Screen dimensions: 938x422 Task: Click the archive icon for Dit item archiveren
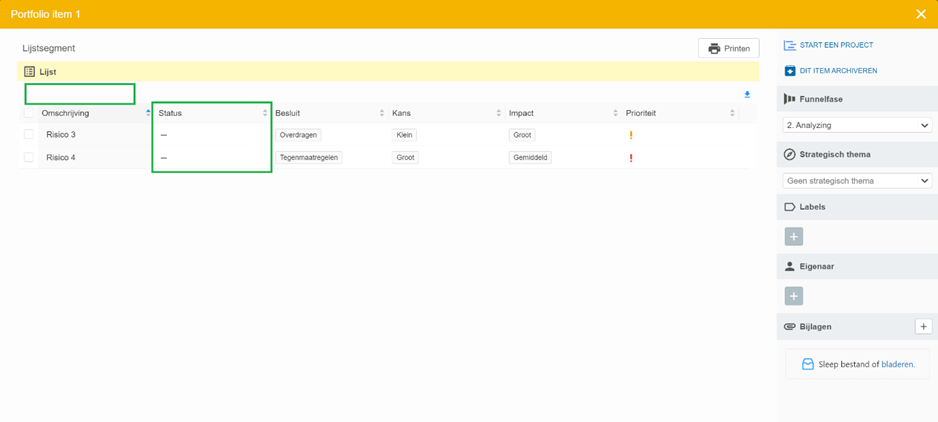(790, 71)
